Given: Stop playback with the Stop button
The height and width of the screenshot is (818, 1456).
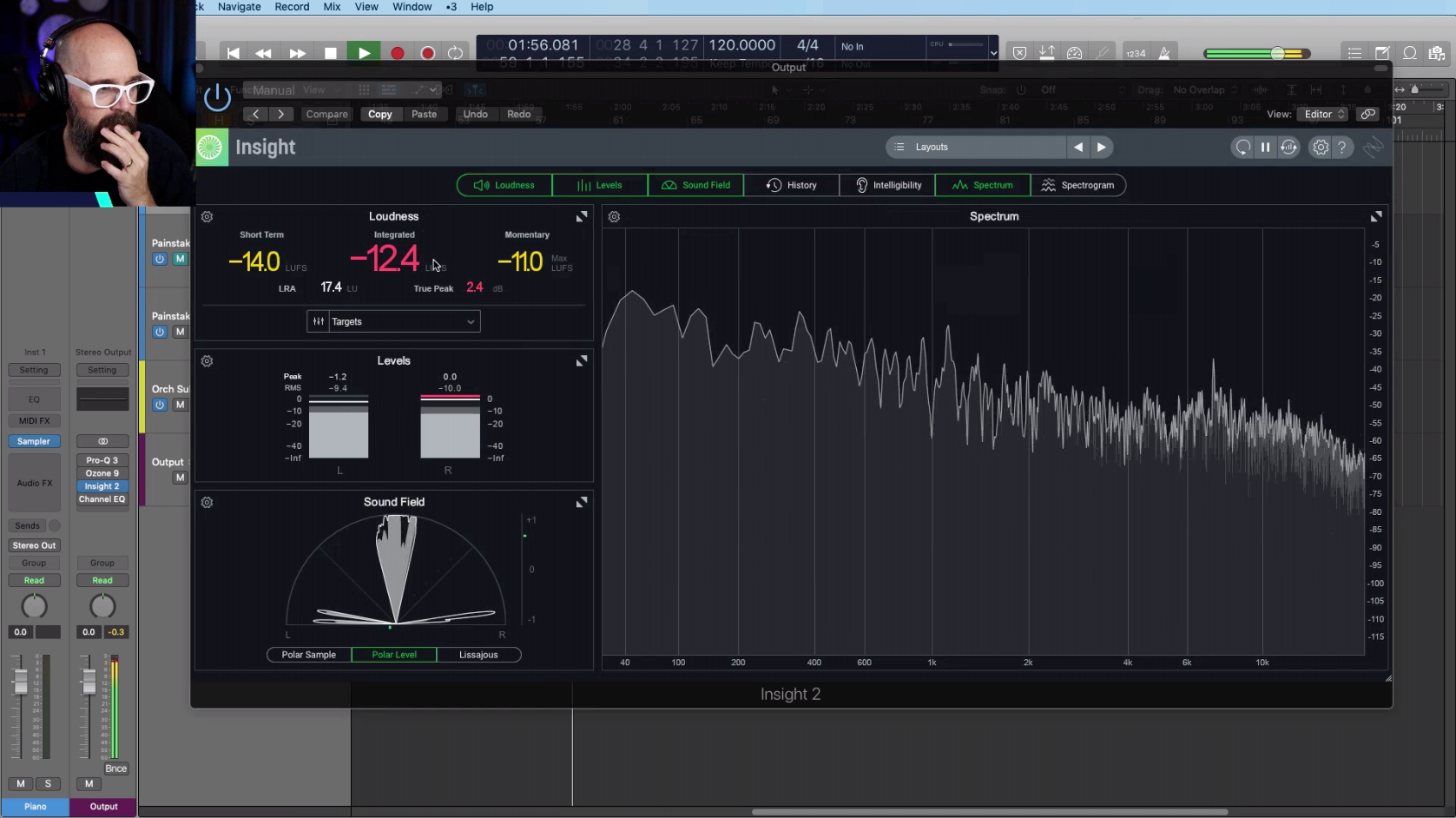Looking at the screenshot, I should coord(331,53).
